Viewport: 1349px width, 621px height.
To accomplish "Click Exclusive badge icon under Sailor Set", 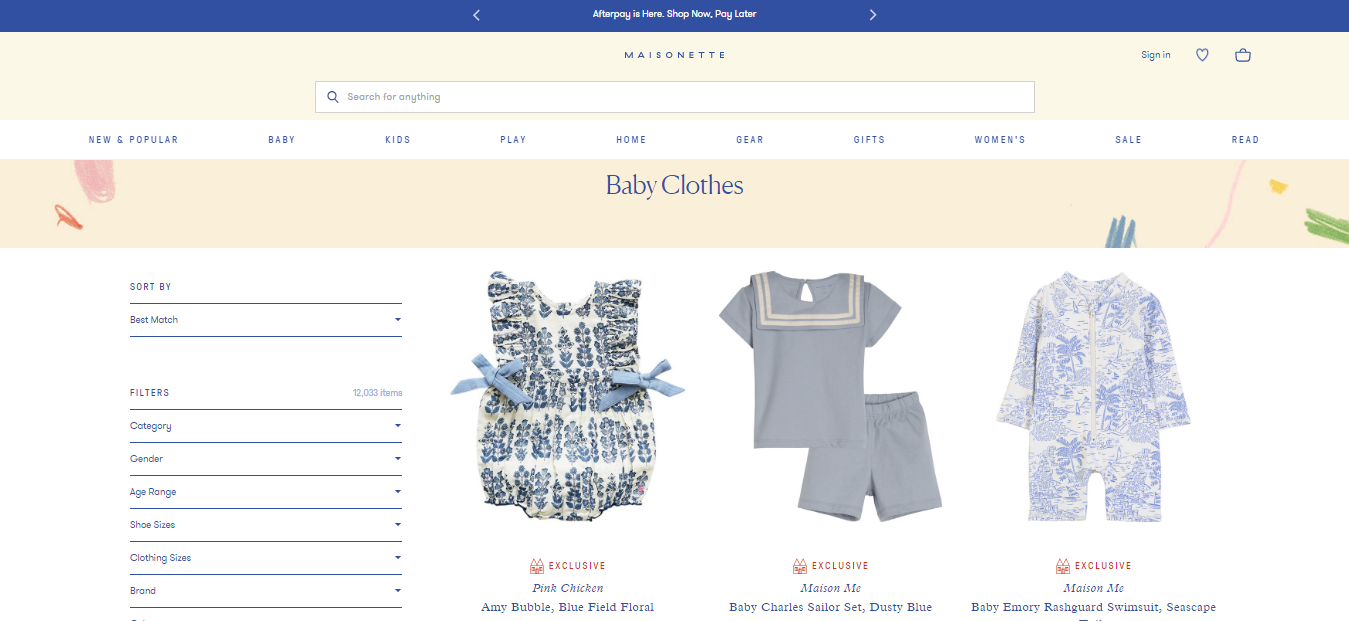I will 800,566.
